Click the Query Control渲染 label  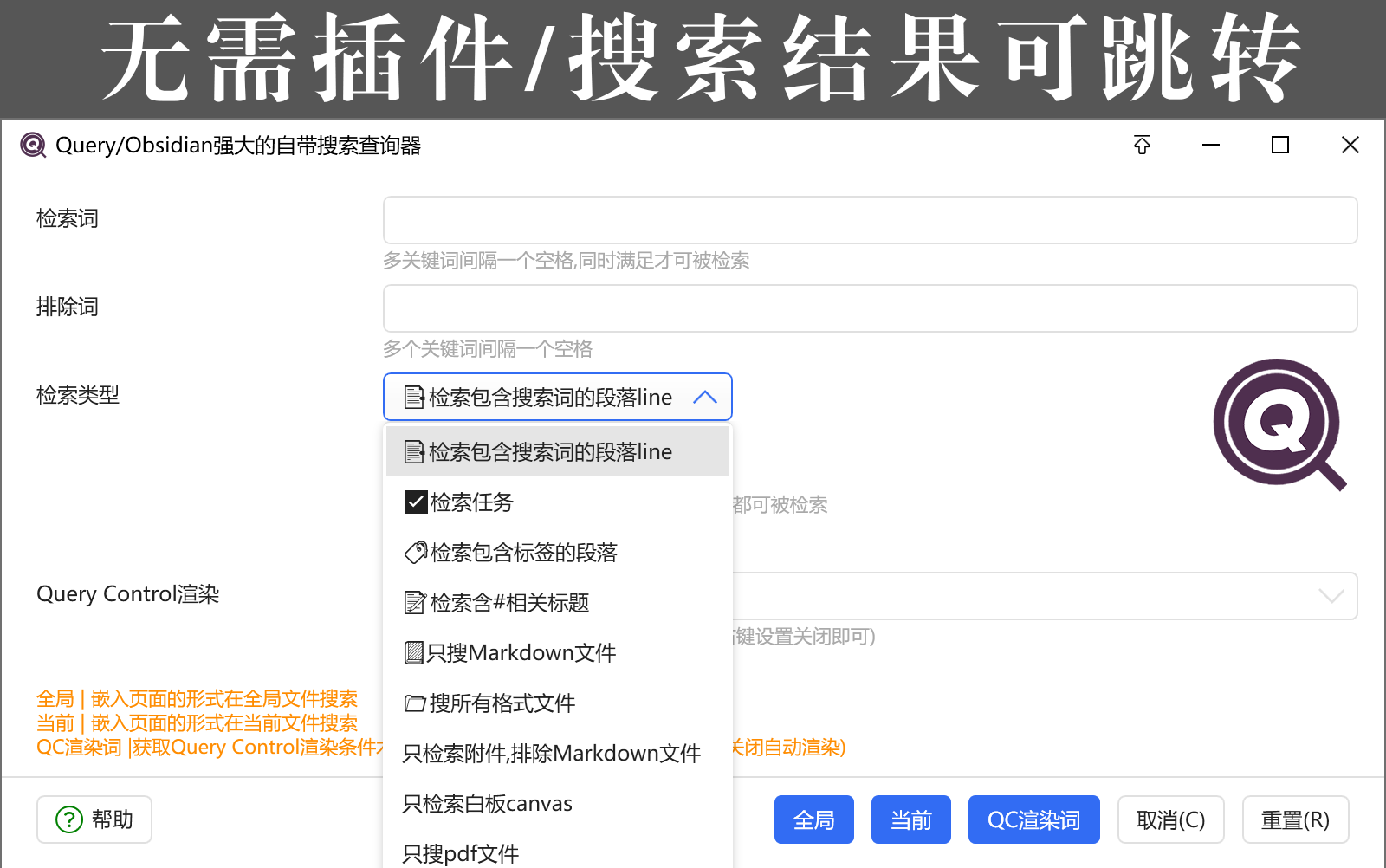point(128,594)
